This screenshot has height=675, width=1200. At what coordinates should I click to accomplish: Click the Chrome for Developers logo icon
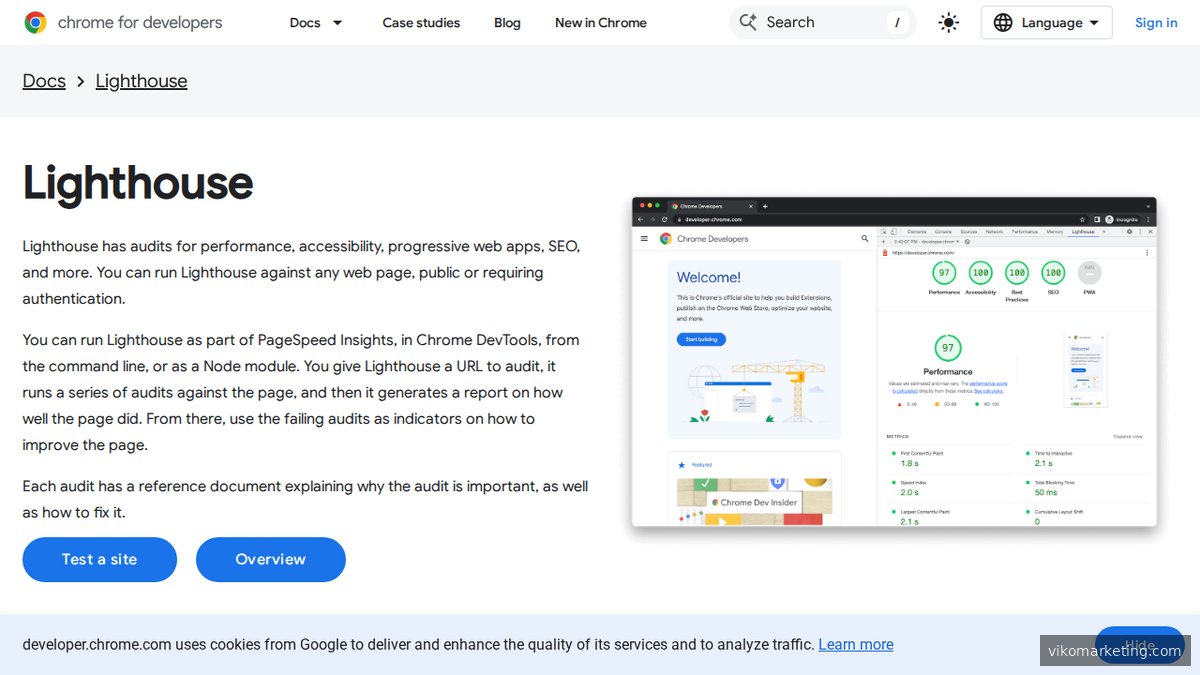35,21
